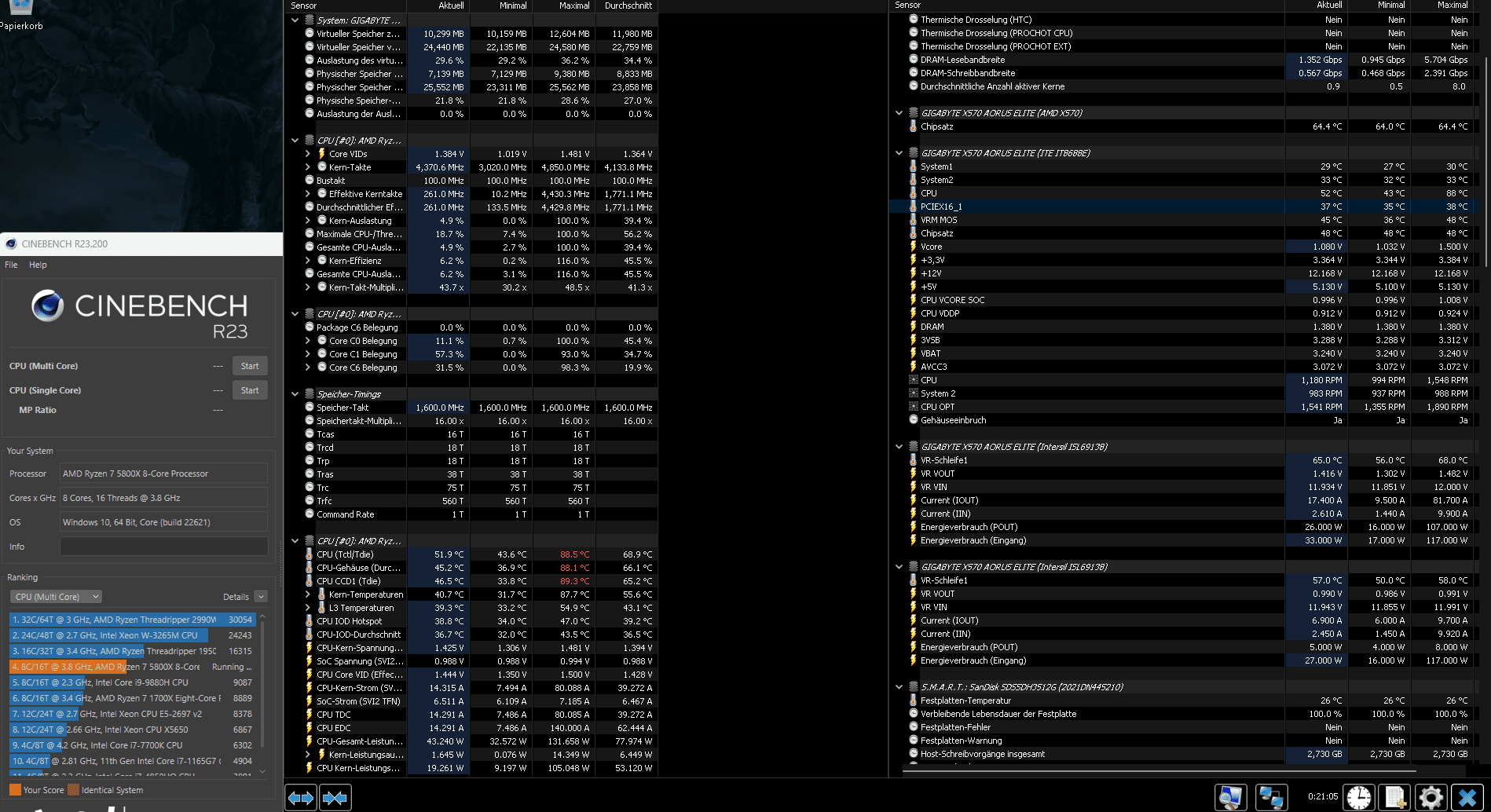Viewport: 1491px width, 812px height.
Task: Click lightning icon next to +12V
Action: (914, 273)
